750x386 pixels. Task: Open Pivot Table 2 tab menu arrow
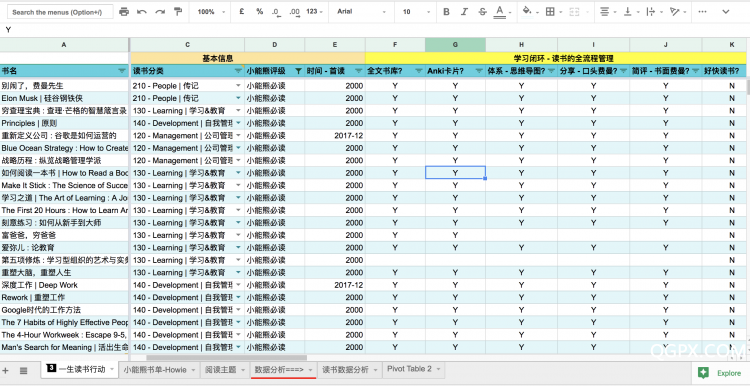coord(438,369)
